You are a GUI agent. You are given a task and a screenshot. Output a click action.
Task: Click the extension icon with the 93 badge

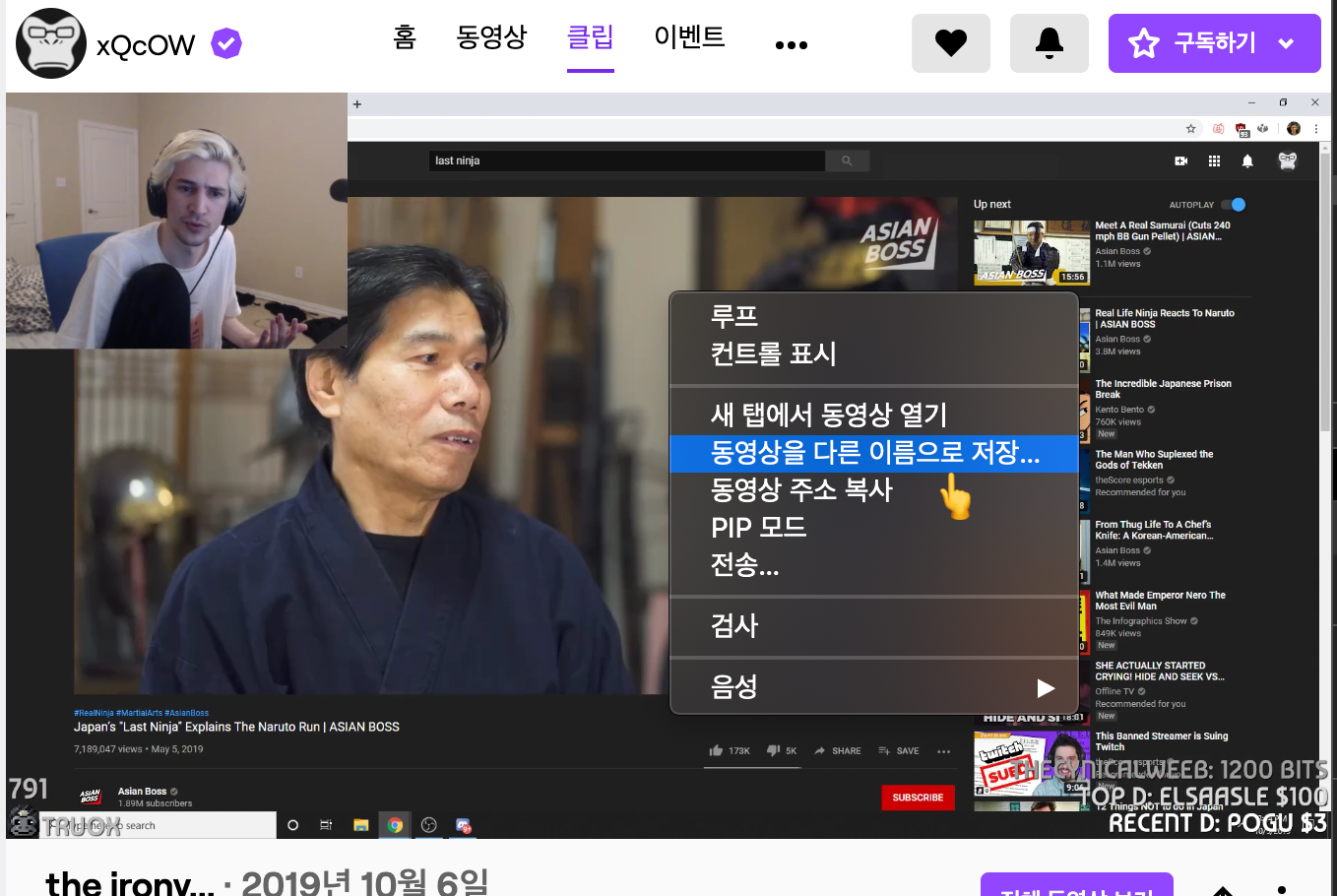(1241, 129)
